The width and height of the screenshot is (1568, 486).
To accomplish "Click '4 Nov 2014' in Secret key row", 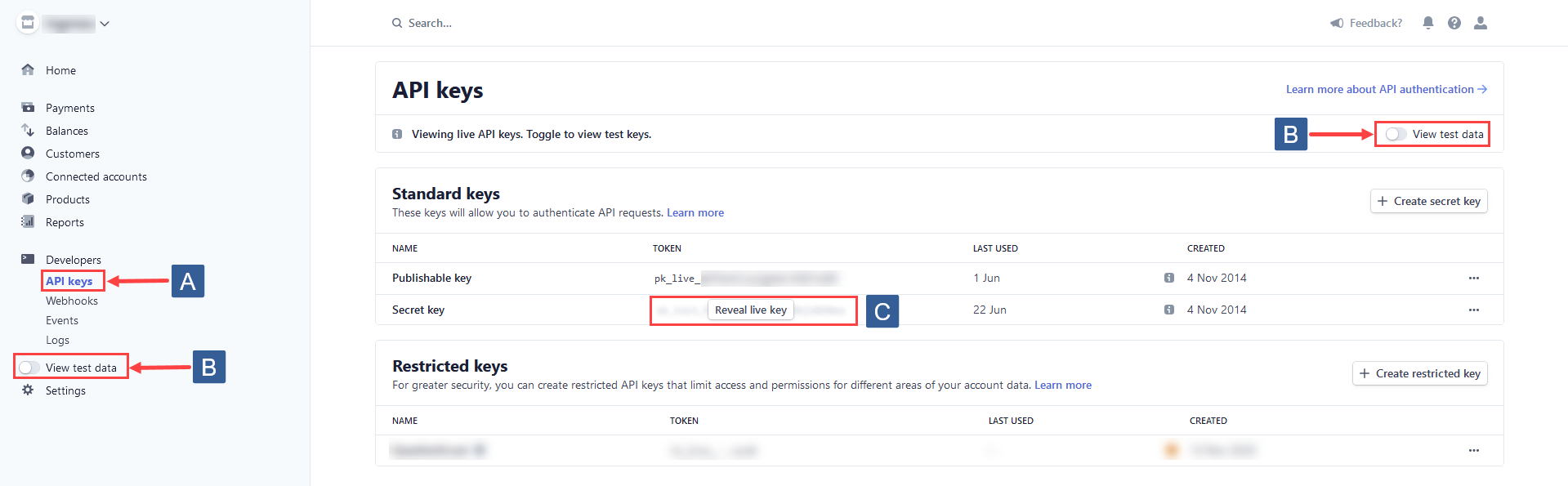I will pyautogui.click(x=1217, y=310).
